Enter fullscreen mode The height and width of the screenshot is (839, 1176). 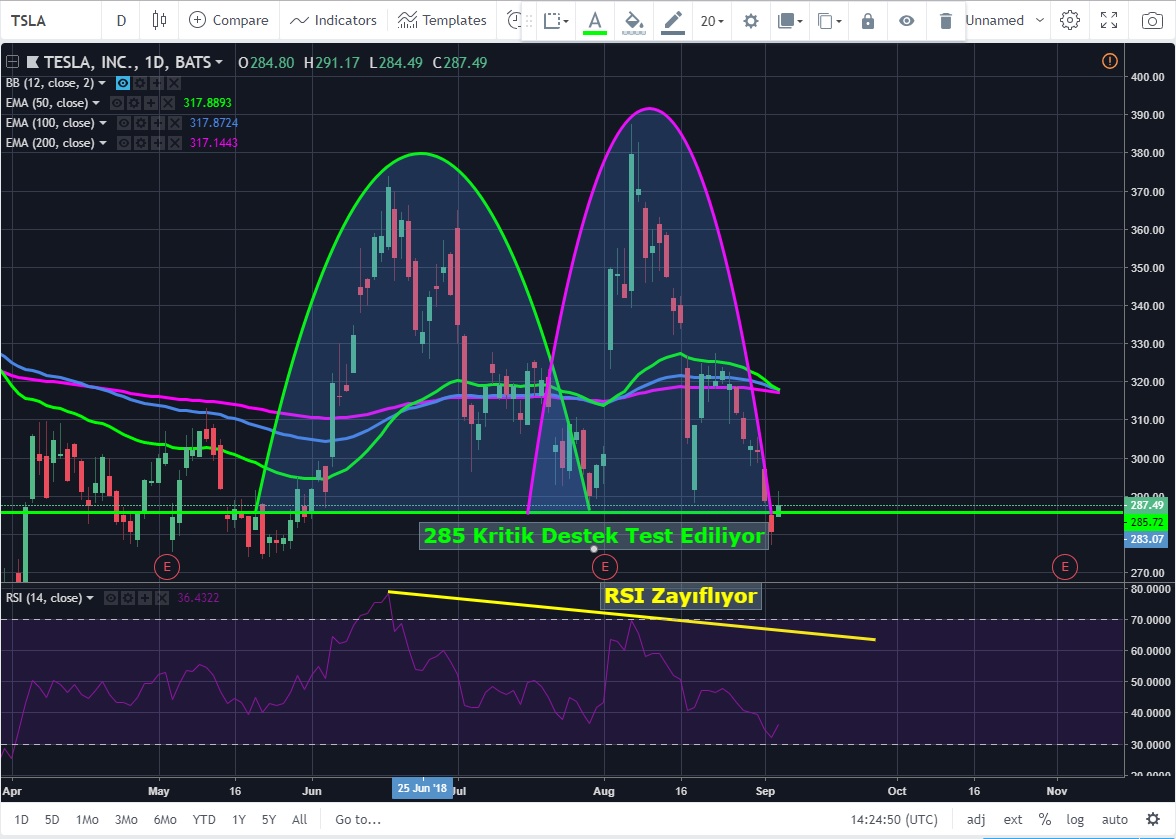(x=1109, y=20)
